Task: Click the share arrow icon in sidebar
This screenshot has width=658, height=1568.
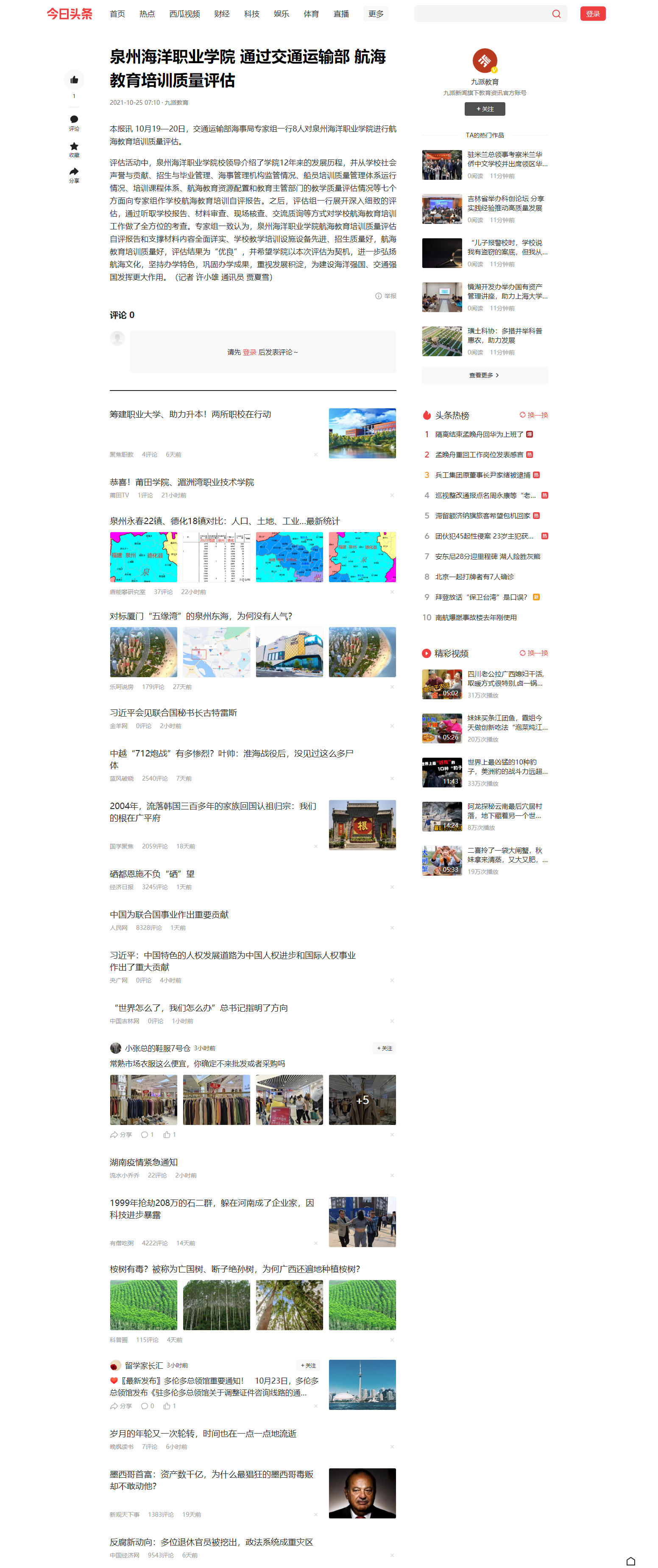Action: (74, 172)
